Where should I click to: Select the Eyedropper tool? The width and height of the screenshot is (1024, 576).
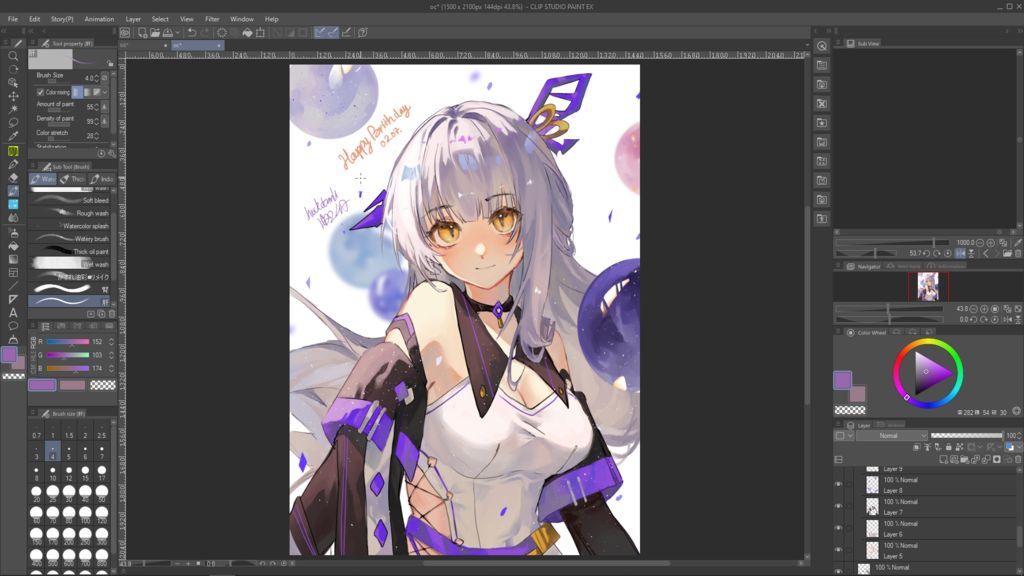click(x=13, y=136)
